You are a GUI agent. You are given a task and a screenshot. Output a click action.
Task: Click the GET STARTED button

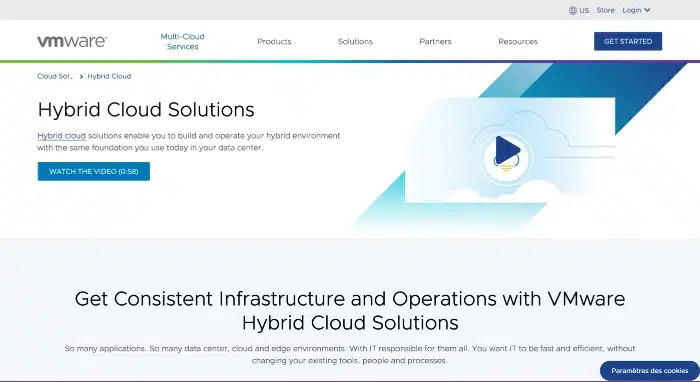click(628, 41)
